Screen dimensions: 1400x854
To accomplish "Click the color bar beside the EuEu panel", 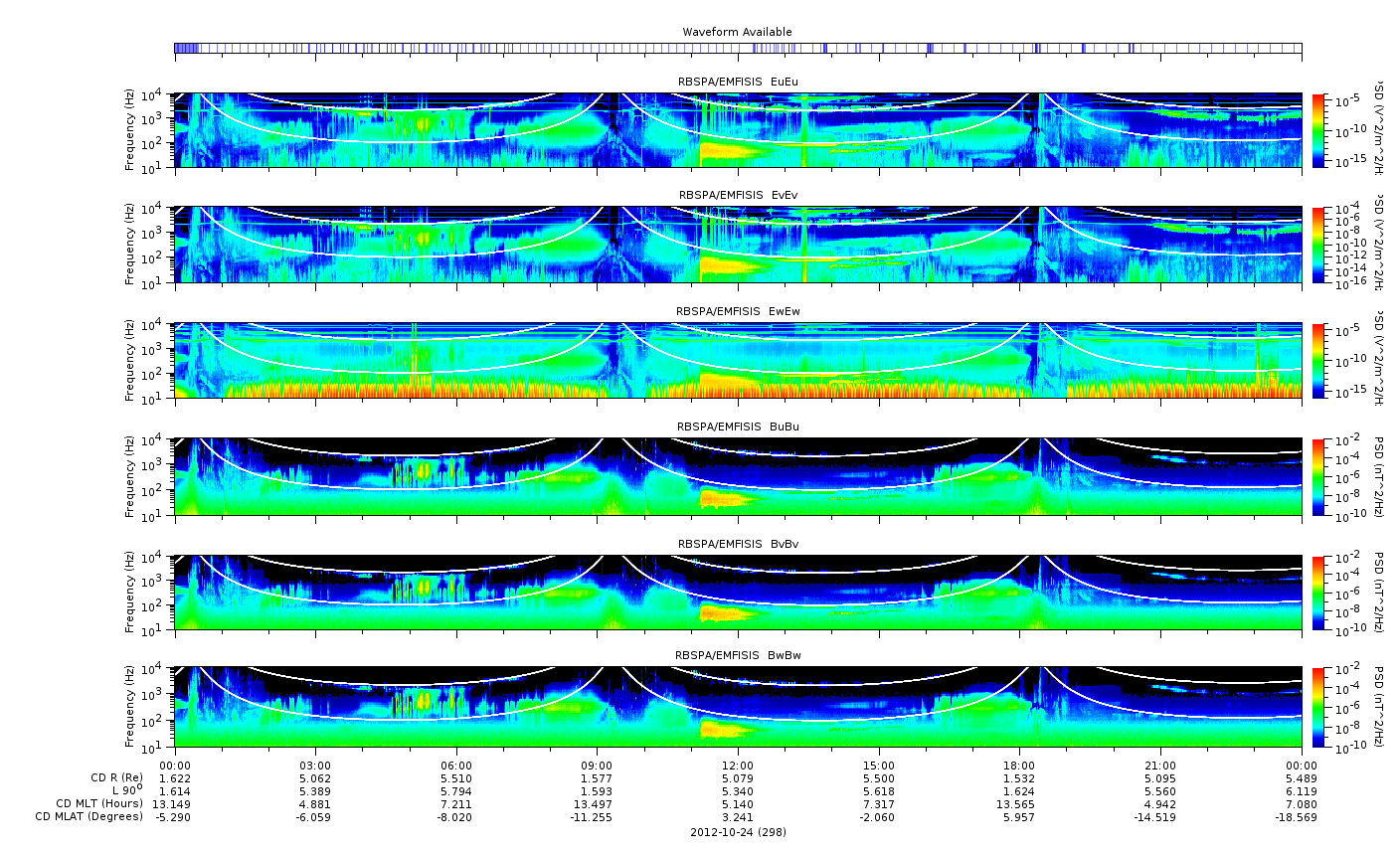I will [x=1318, y=130].
